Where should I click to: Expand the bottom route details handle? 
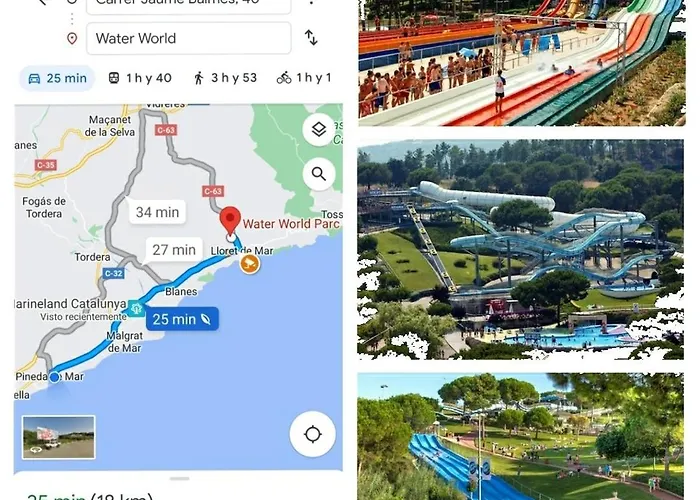179,479
